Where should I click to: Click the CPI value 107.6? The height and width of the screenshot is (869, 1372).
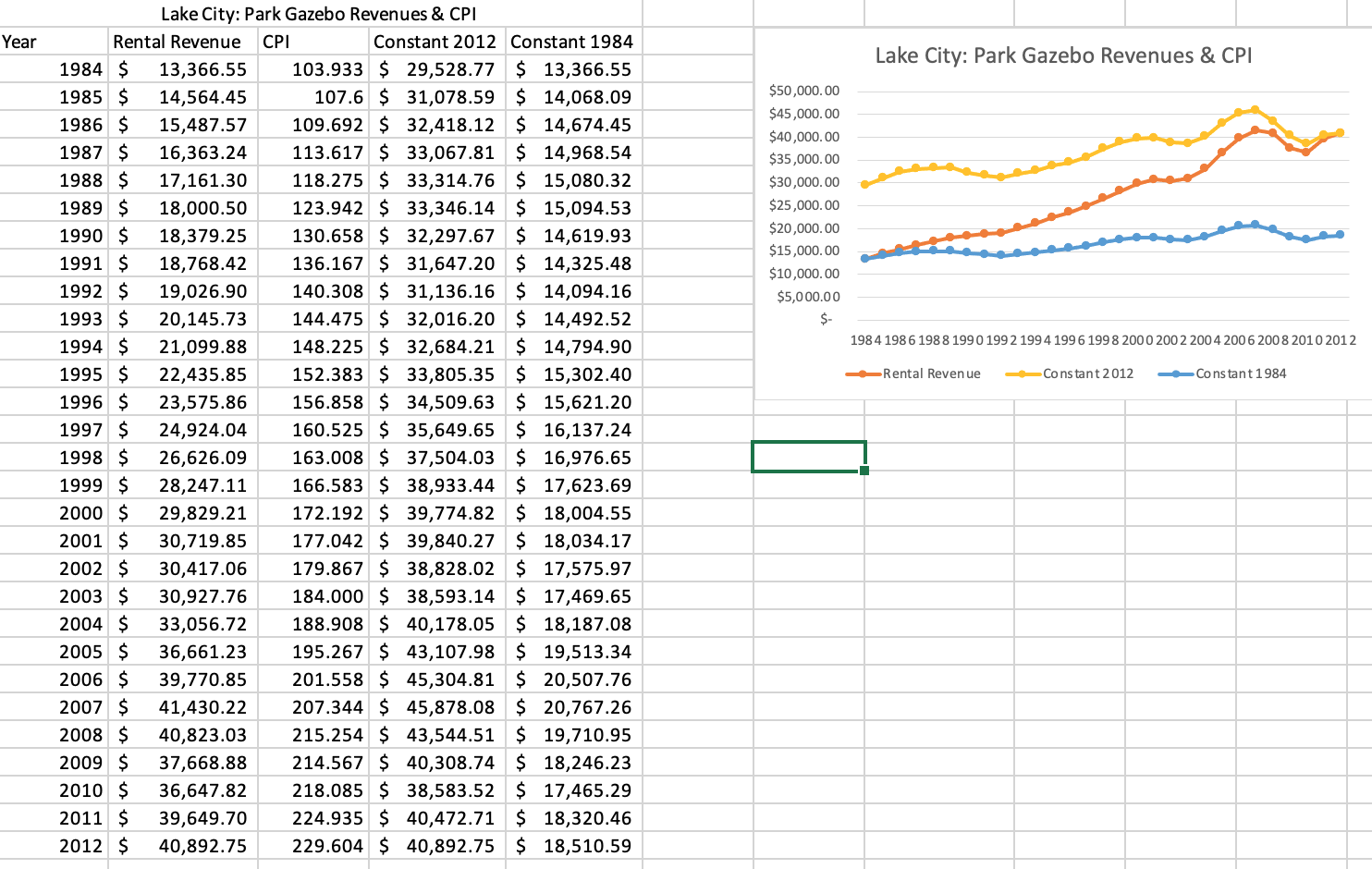[313, 97]
